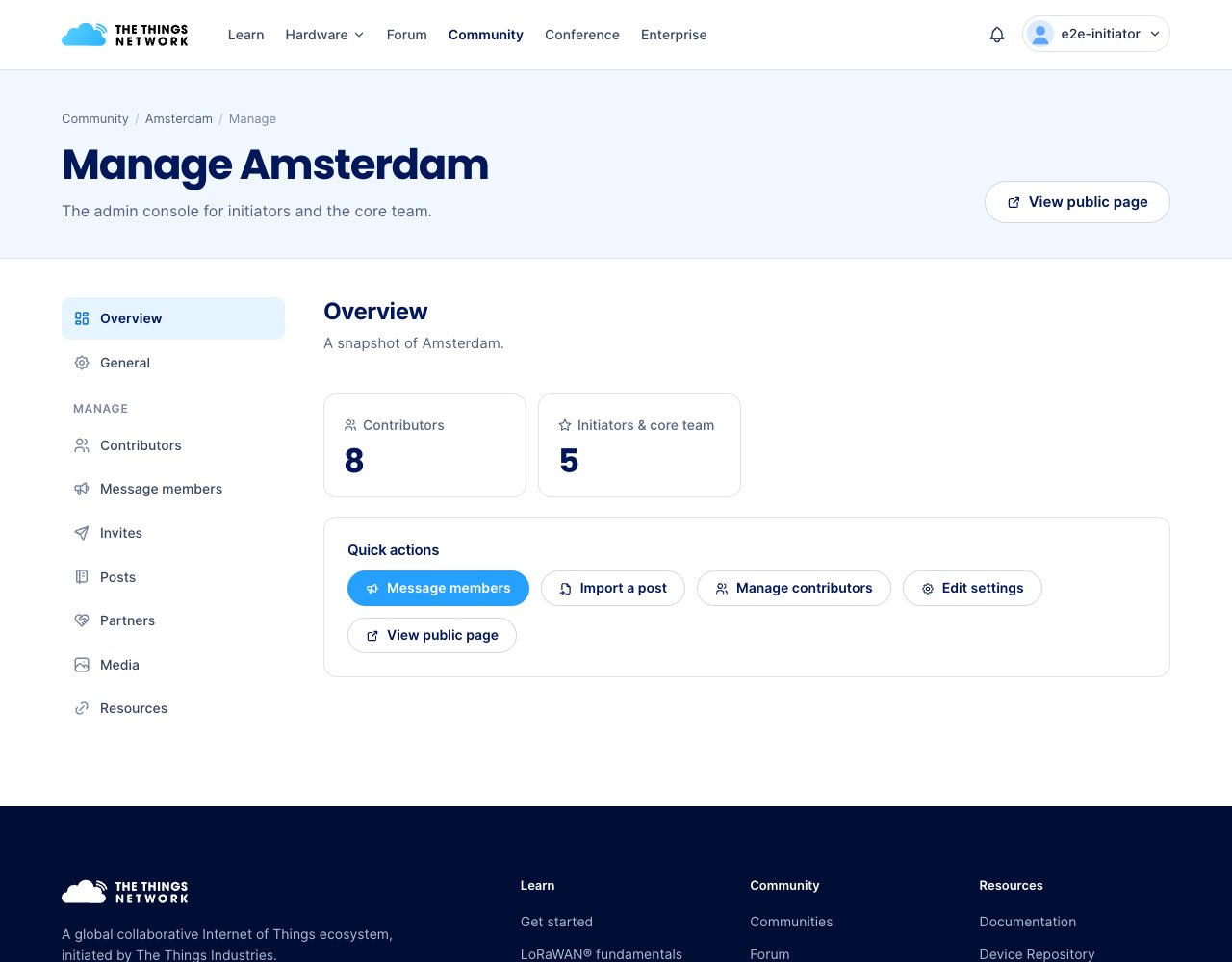Select the Community nav item

coord(486,35)
